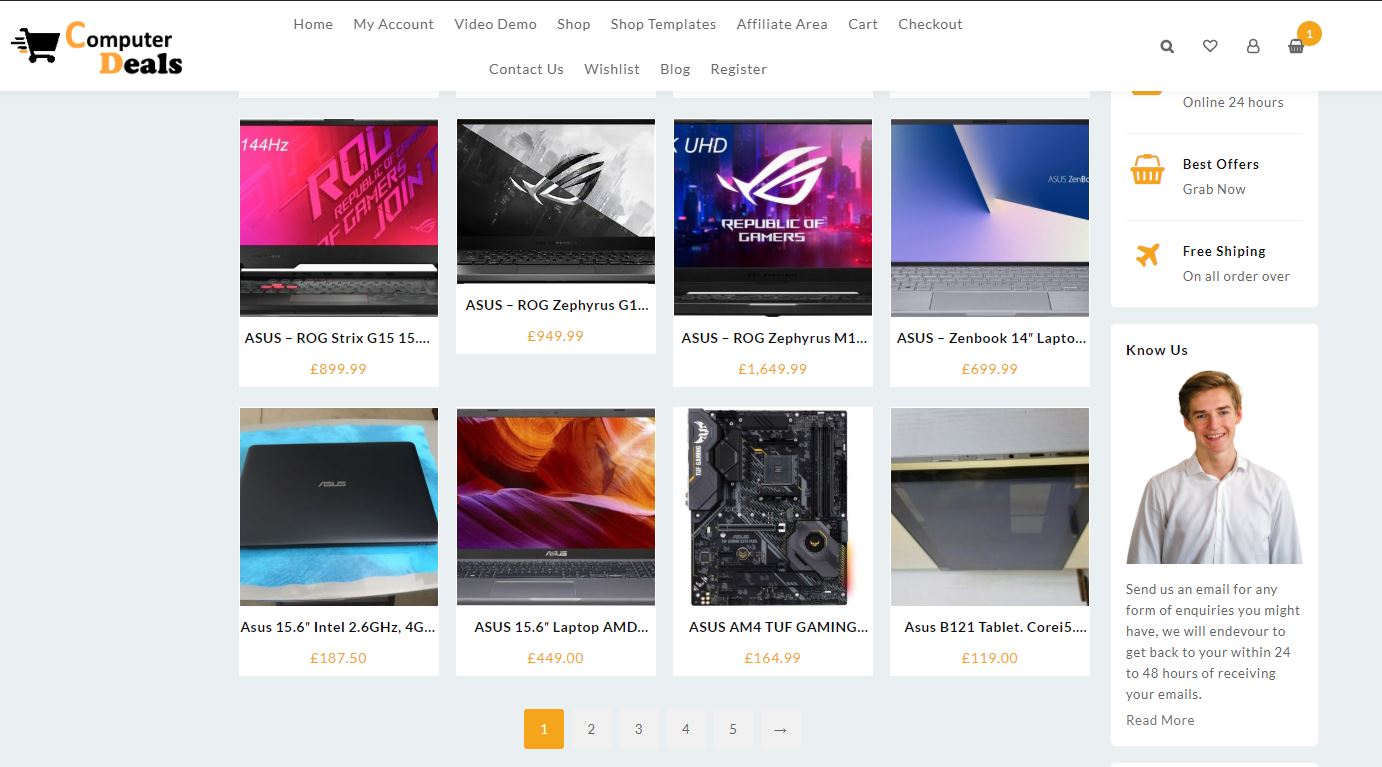Open ASUS Zenbook 14 laptop title link
The width and height of the screenshot is (1382, 767).
990,338
